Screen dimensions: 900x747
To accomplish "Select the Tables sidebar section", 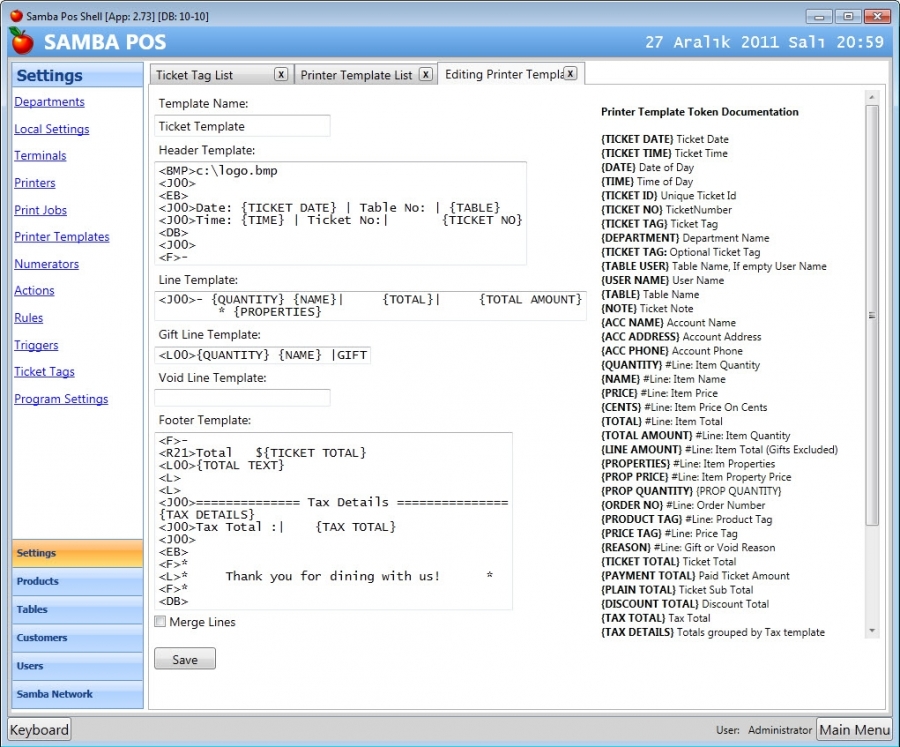I will coord(77,609).
